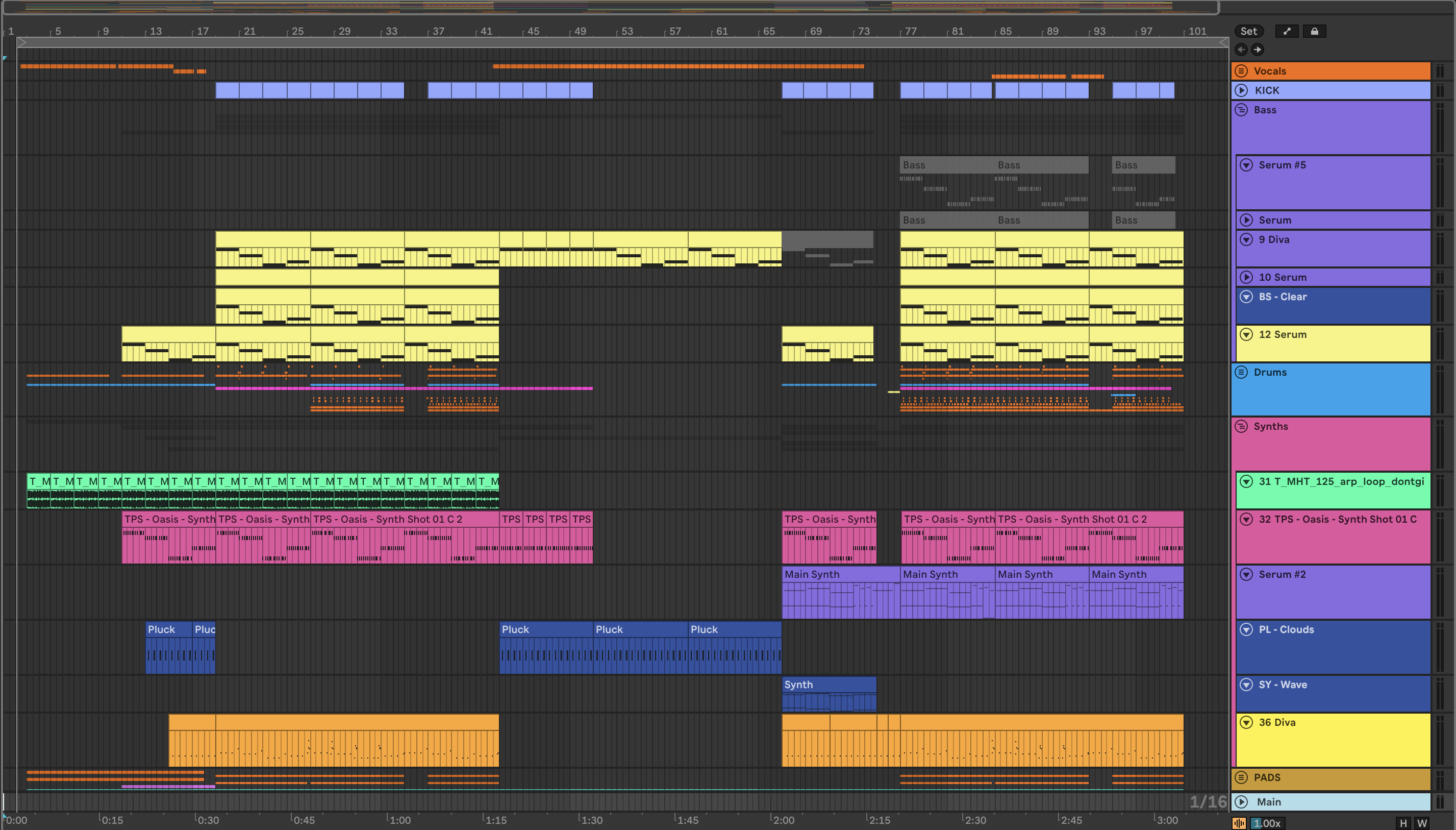Click bar 49 on the timeline ruler

(578, 31)
